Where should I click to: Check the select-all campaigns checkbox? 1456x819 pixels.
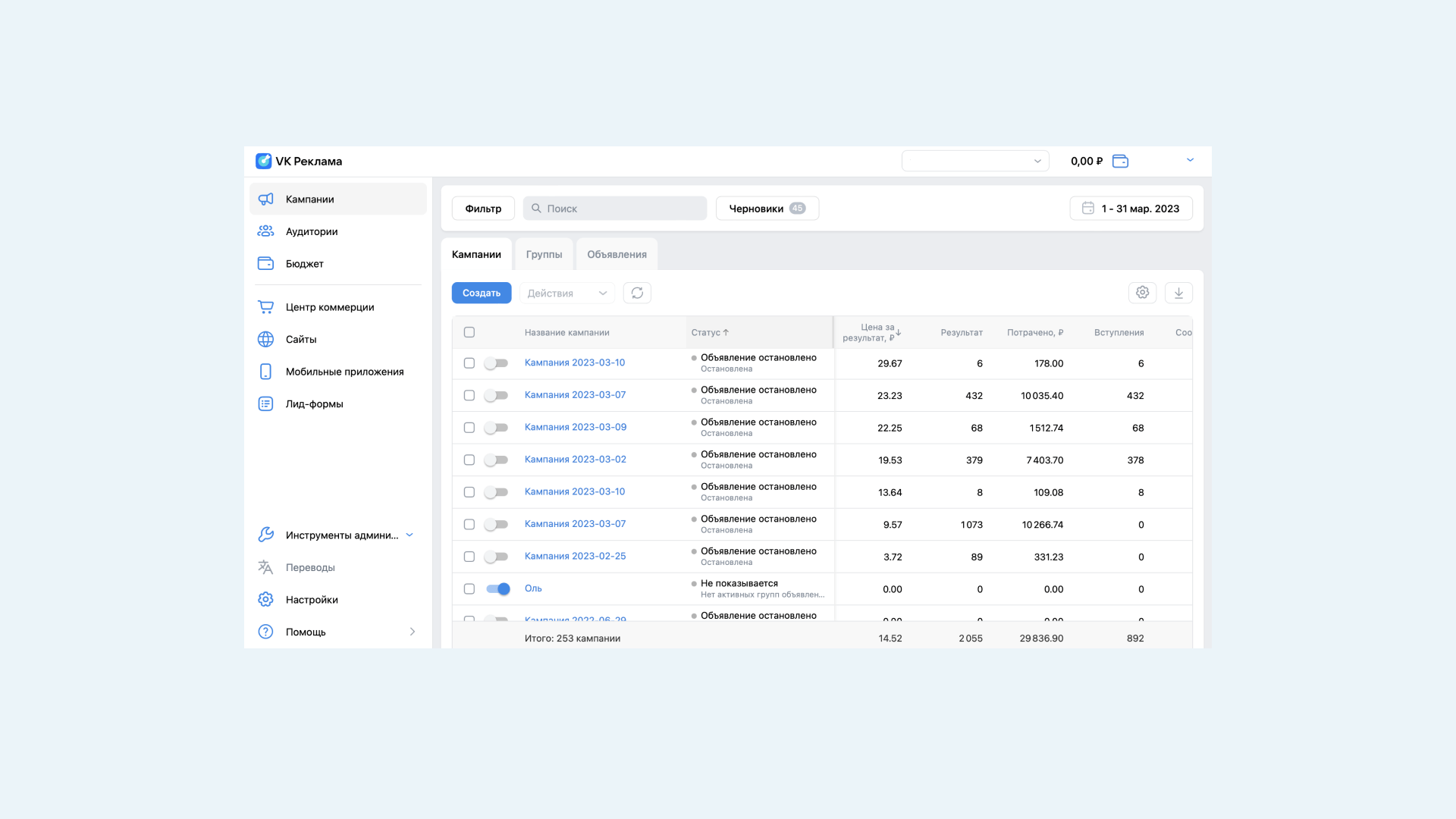click(x=469, y=332)
